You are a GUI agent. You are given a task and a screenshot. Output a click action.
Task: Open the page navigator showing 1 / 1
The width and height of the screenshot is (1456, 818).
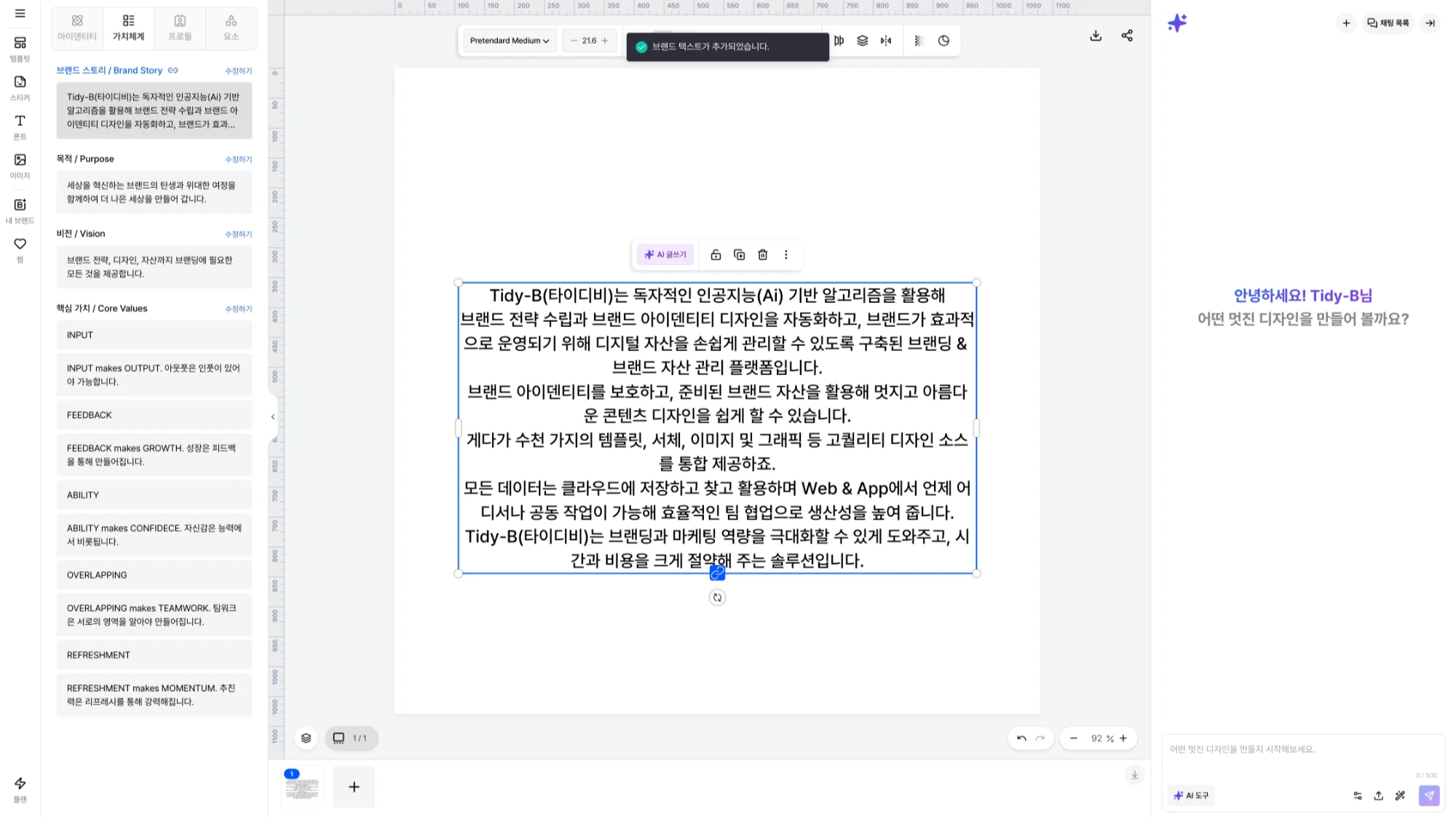(352, 739)
